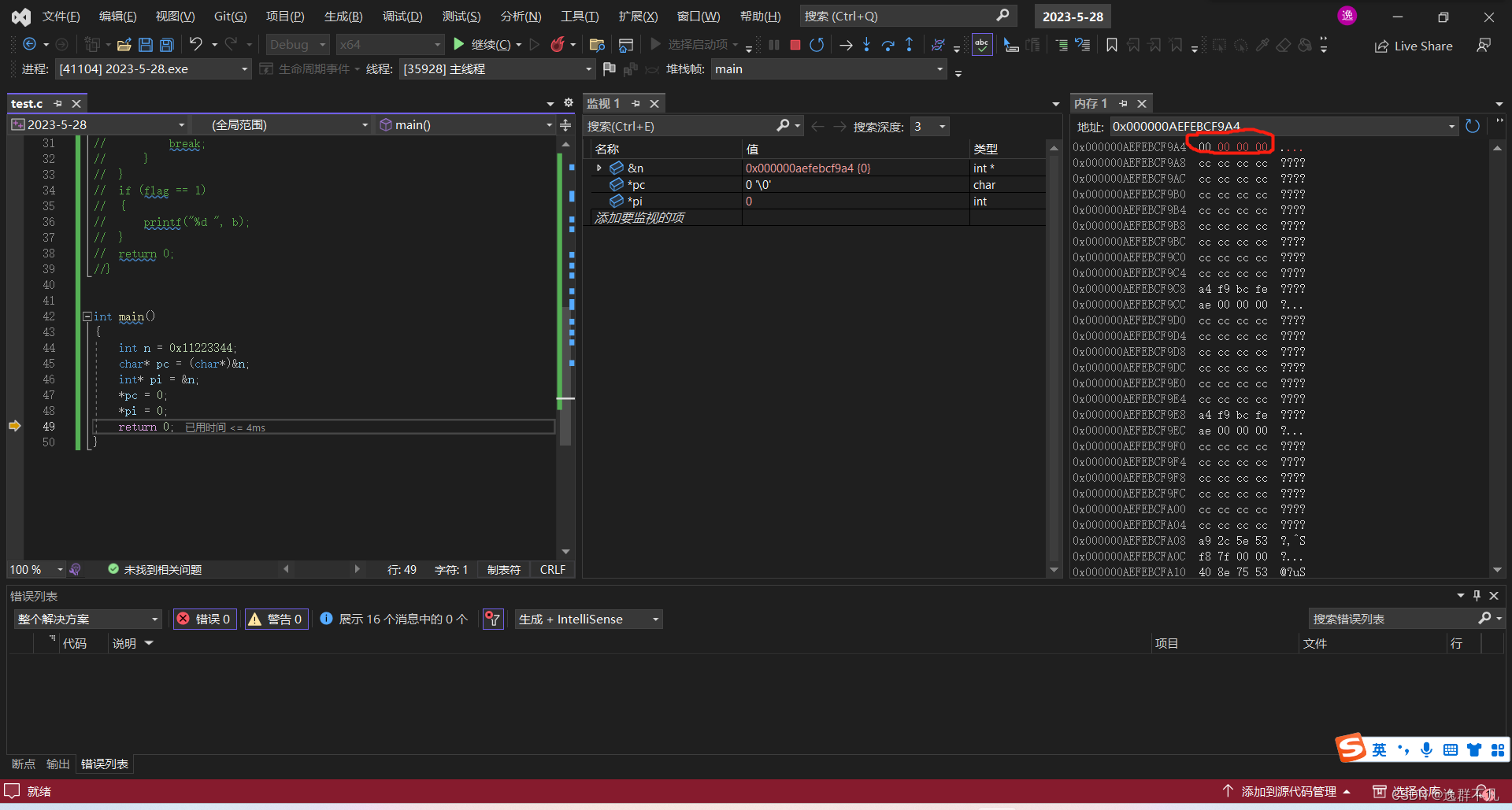Click the search icon in watch window
This screenshot has height=810, width=1512.
pyautogui.click(x=783, y=126)
